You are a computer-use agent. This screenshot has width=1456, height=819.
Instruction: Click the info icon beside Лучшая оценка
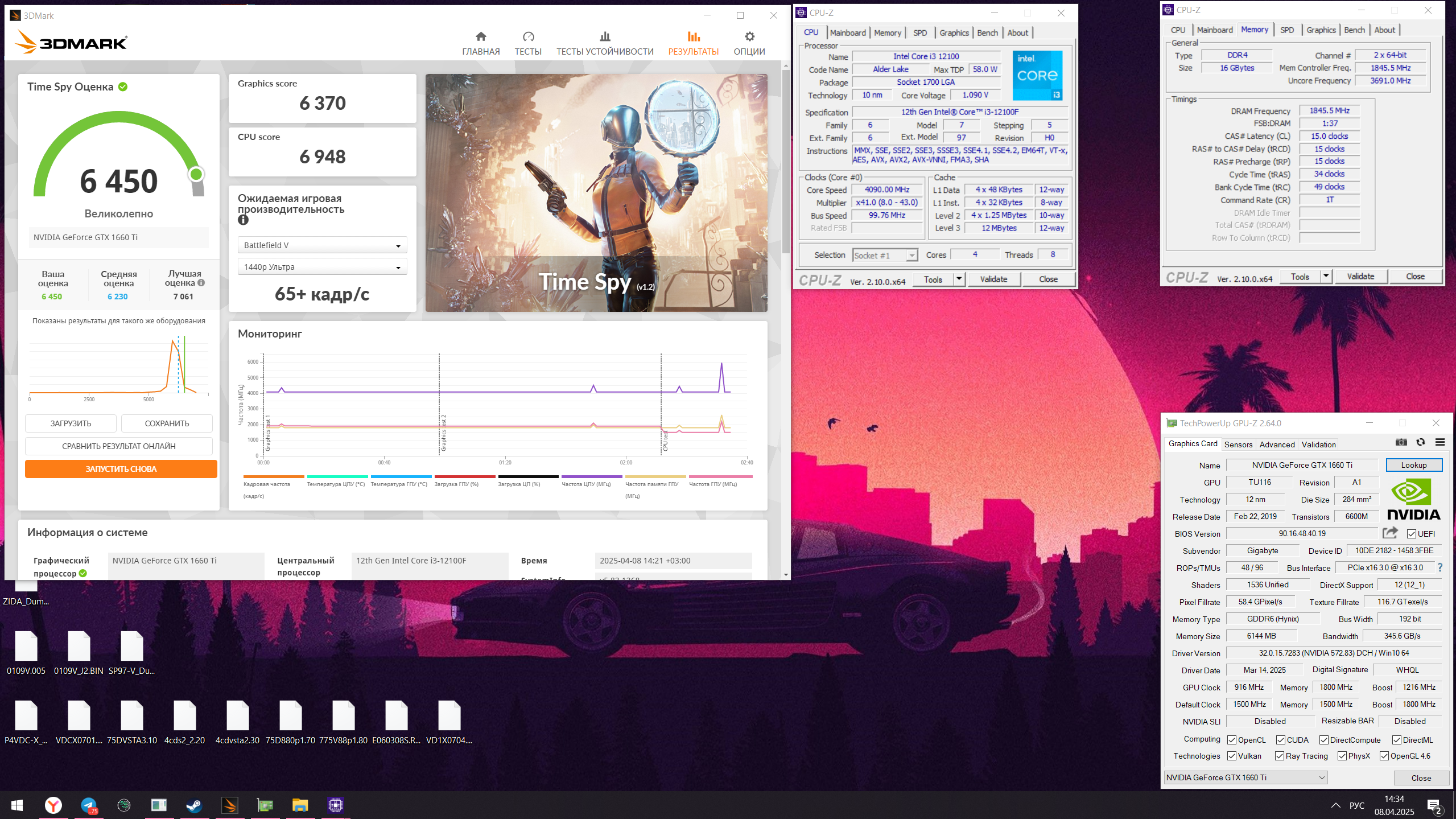pyautogui.click(x=201, y=283)
